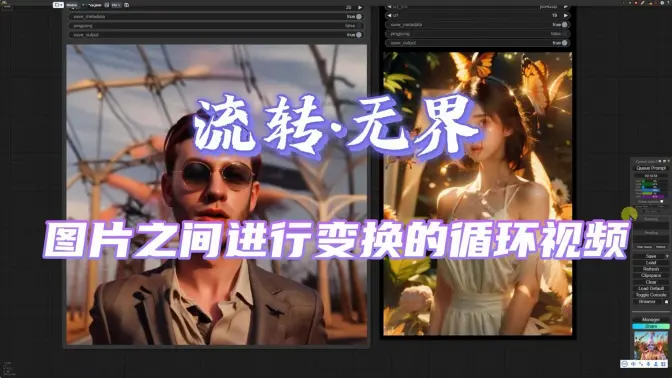Open the thumbnail image below Share
This screenshot has height=378, width=672.
(651, 345)
